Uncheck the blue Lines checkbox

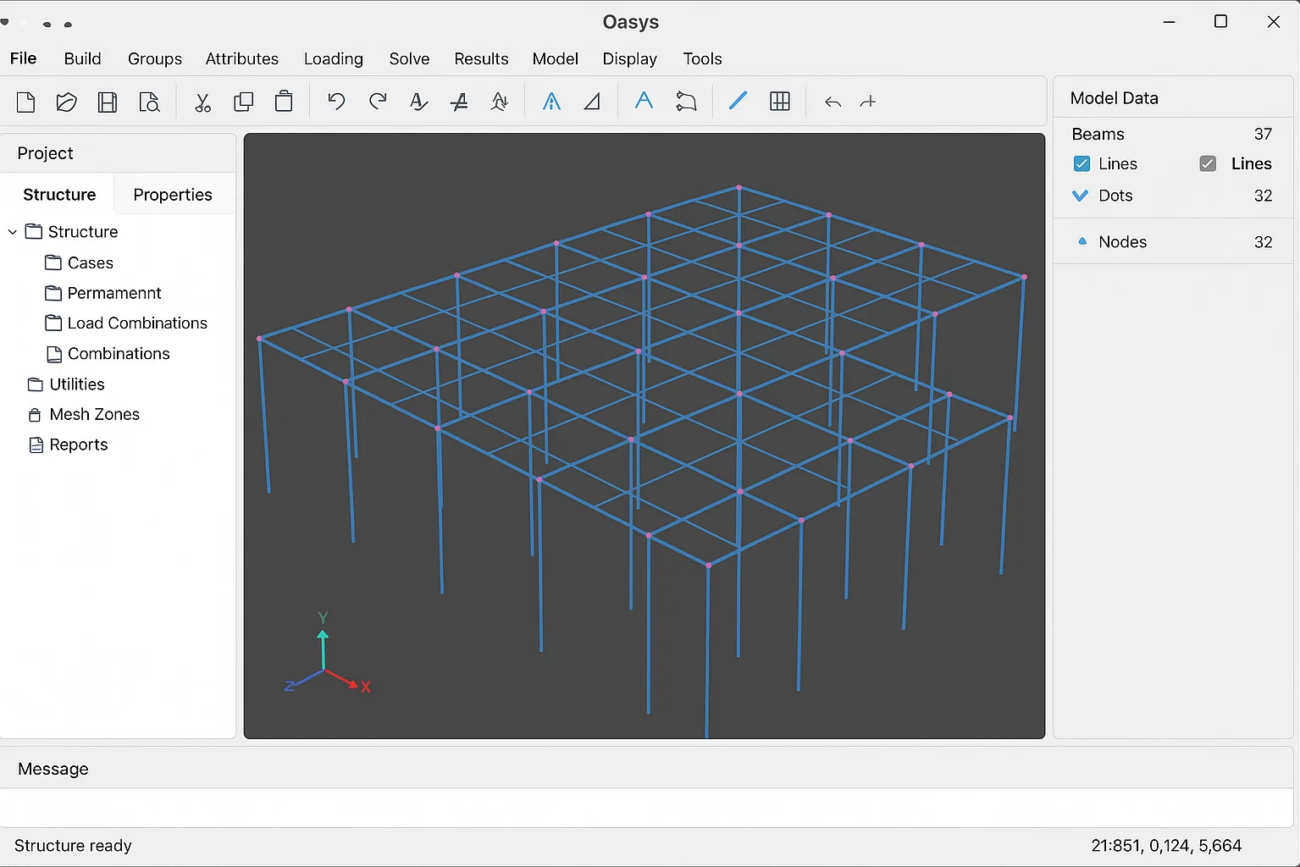point(1082,164)
